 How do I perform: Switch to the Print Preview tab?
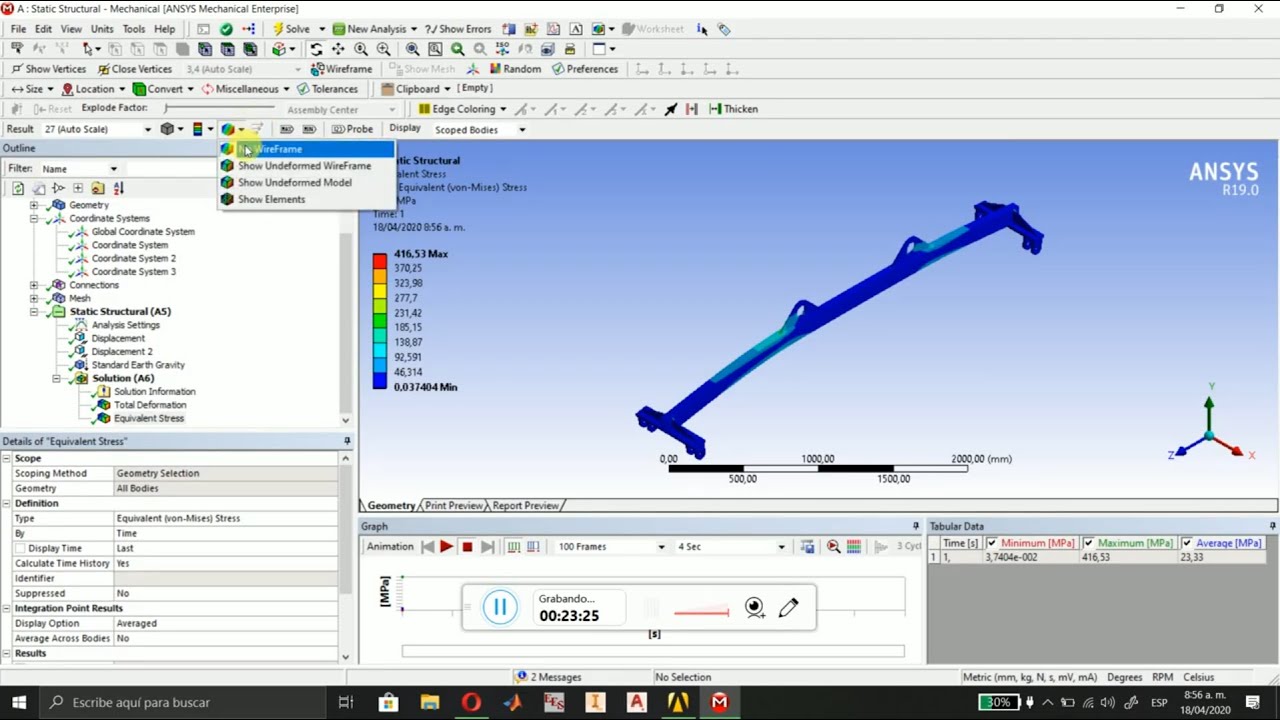click(x=453, y=506)
